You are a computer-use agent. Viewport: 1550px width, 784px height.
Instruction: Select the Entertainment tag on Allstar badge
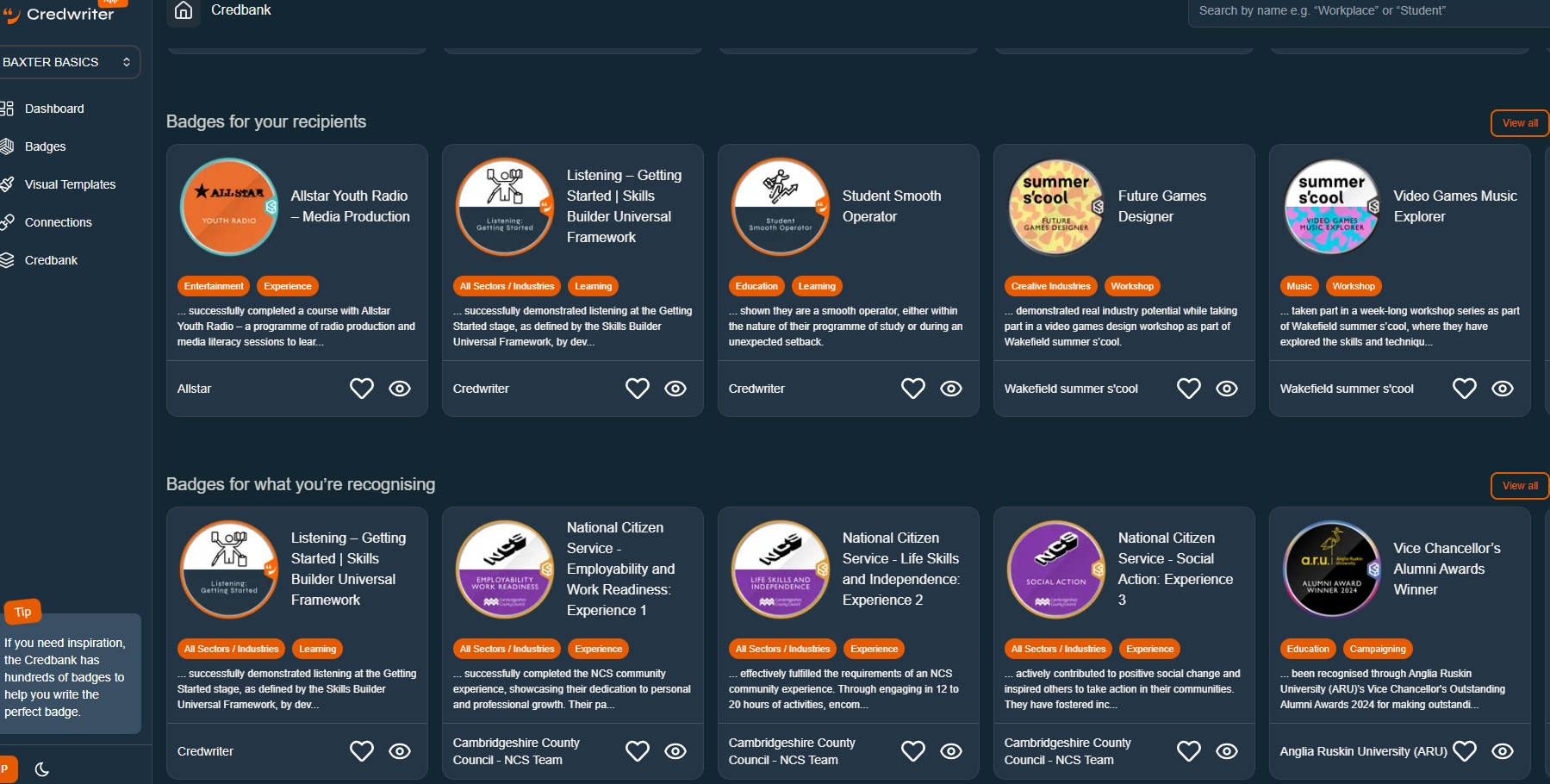pos(213,285)
